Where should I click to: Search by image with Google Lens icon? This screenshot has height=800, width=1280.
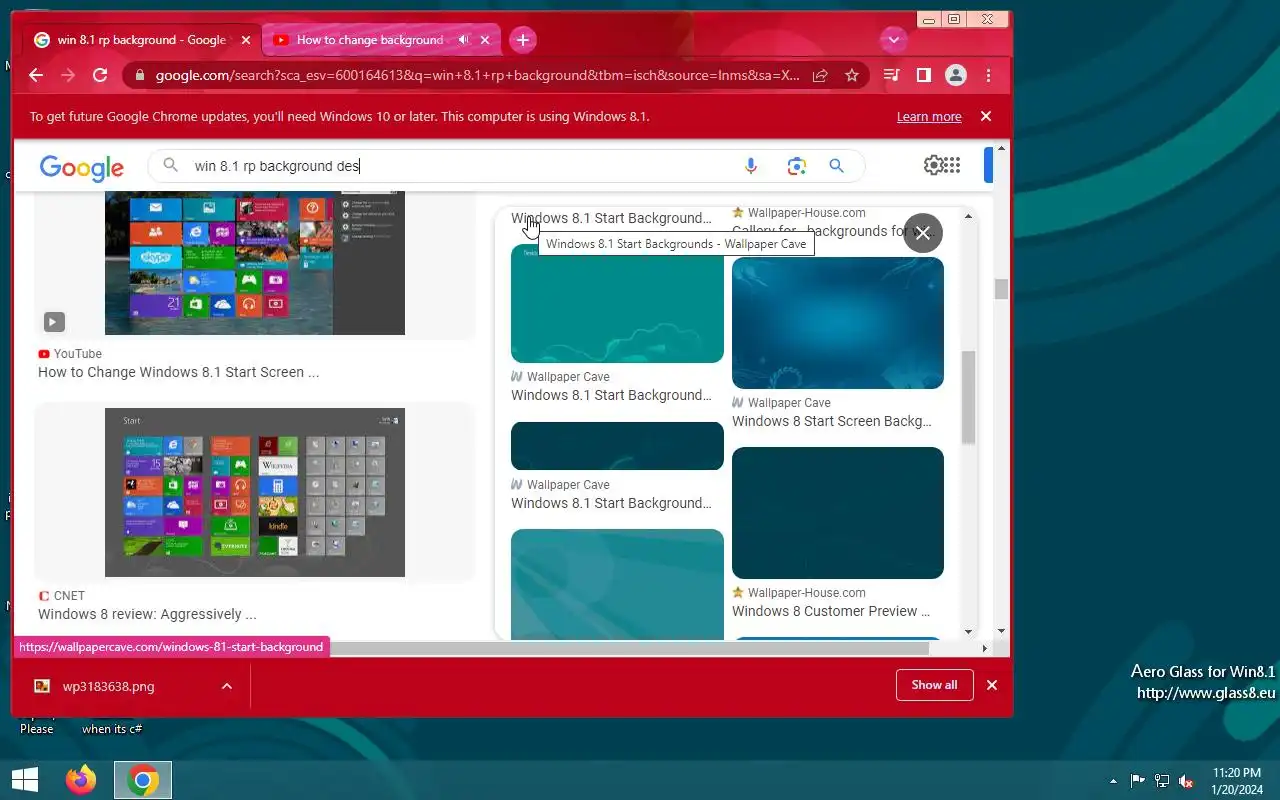tap(796, 166)
